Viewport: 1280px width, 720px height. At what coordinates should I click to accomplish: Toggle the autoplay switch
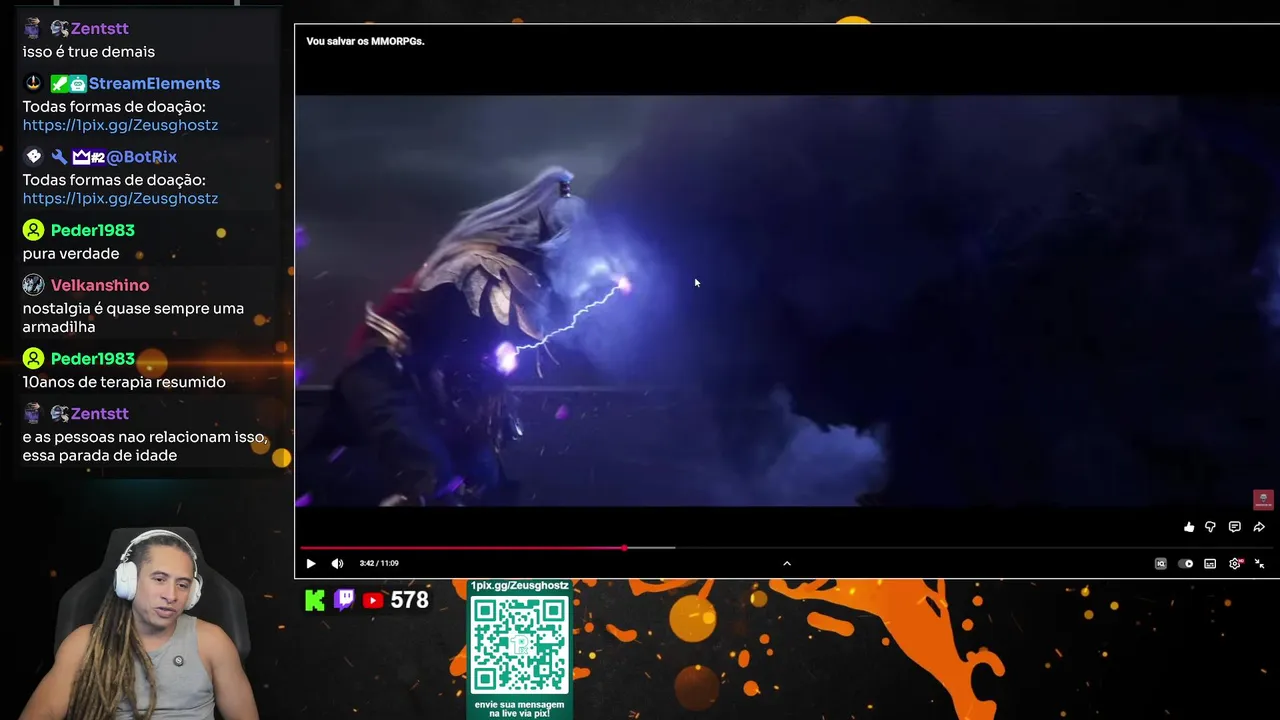[x=1185, y=564]
